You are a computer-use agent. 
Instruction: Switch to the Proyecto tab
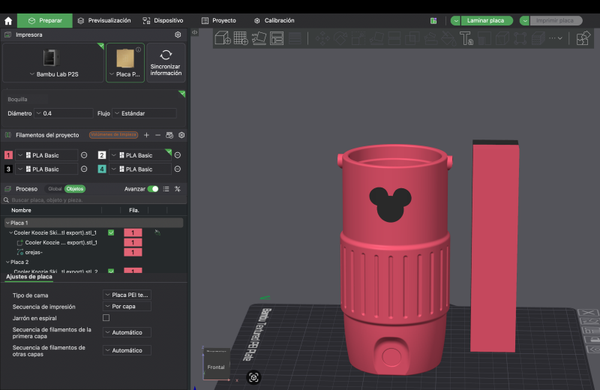pos(219,21)
